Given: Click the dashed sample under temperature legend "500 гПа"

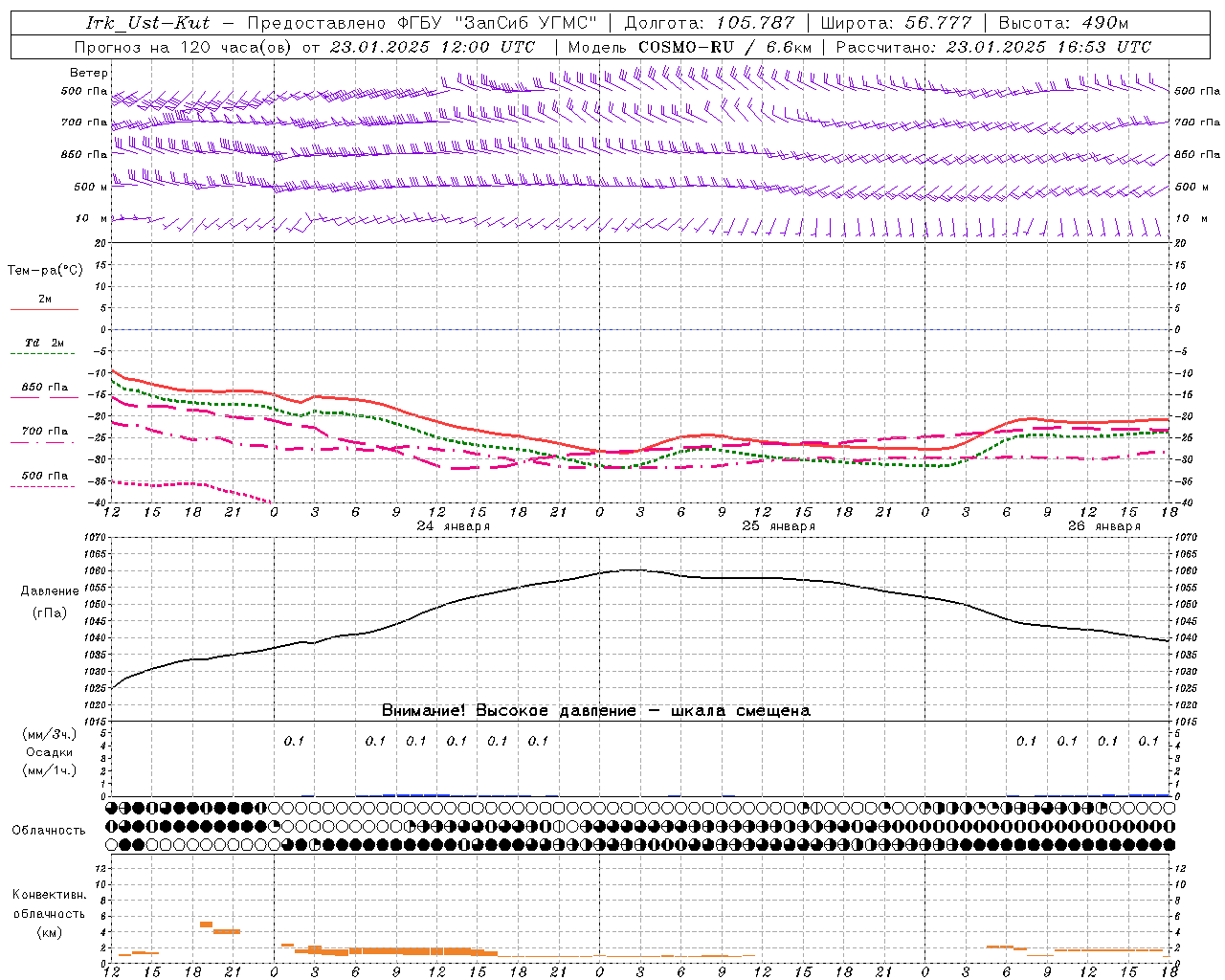Looking at the screenshot, I should tap(44, 487).
